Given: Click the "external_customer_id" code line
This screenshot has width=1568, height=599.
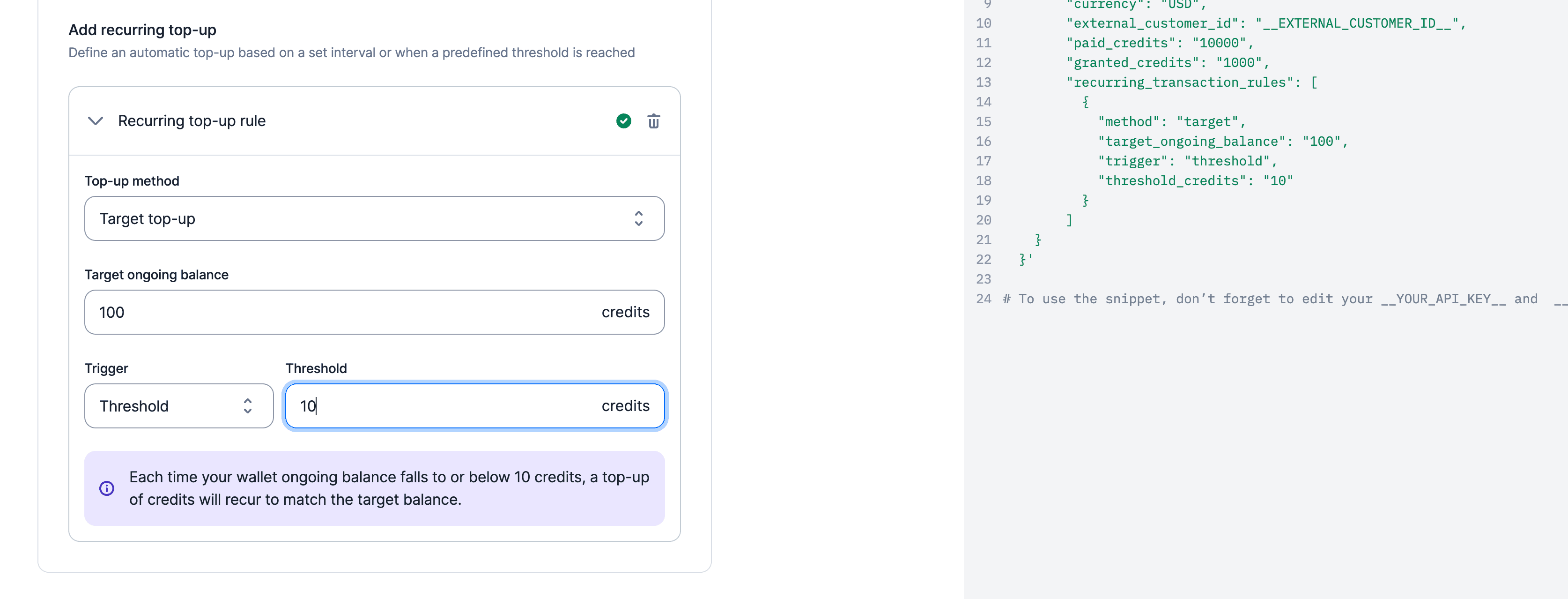Looking at the screenshot, I should point(1265,24).
